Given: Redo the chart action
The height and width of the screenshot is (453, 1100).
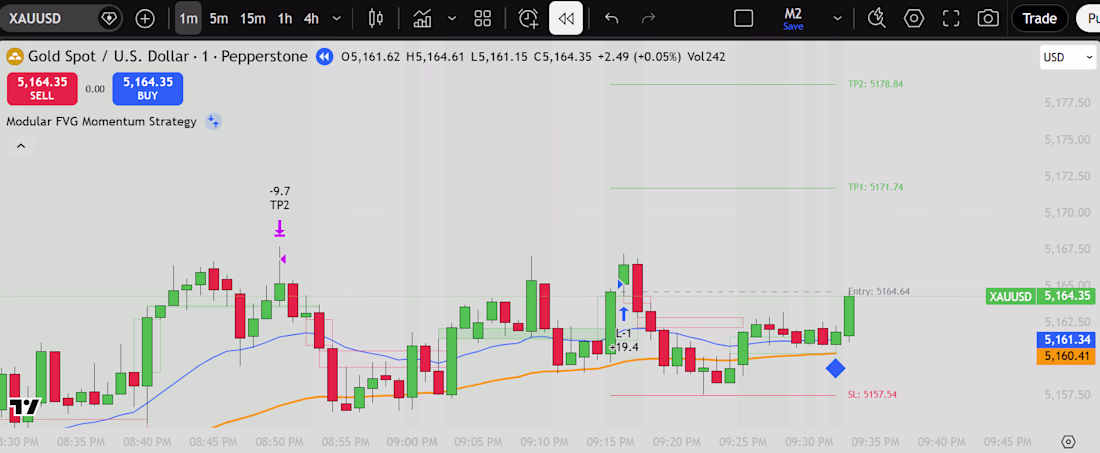Looking at the screenshot, I should point(648,19).
